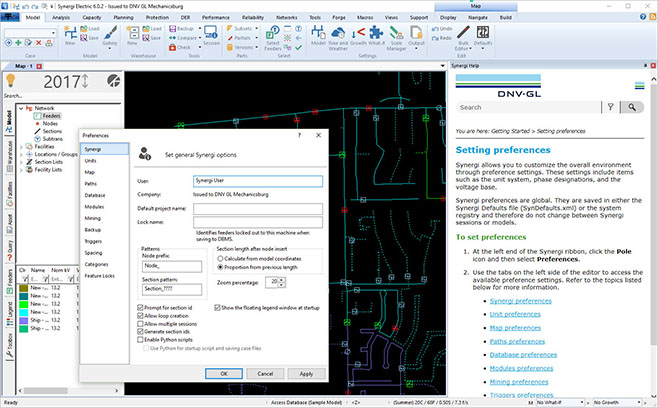Open Growth settings icon
This screenshot has height=408, width=658.
click(358, 34)
